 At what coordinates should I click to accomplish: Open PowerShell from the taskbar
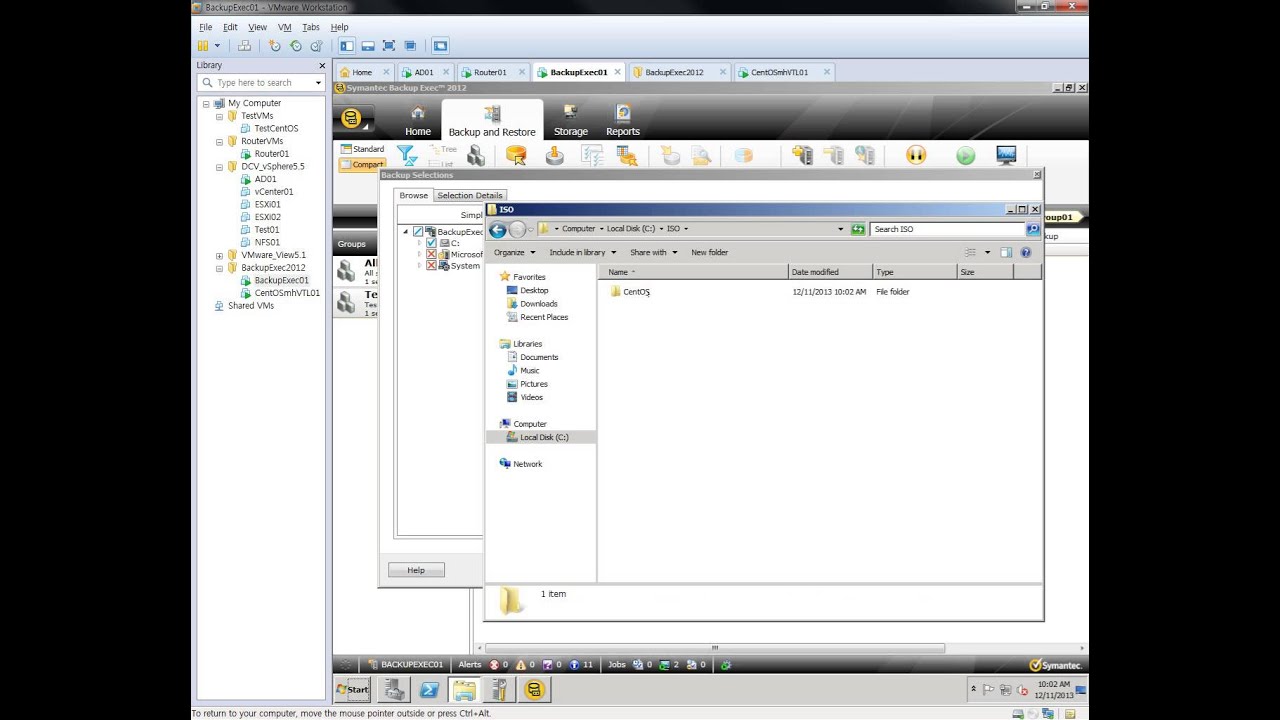click(428, 689)
